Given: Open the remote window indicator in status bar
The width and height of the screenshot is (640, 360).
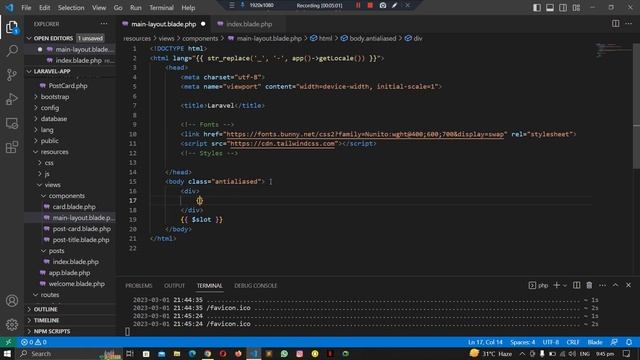Looking at the screenshot, I should [x=8, y=342].
